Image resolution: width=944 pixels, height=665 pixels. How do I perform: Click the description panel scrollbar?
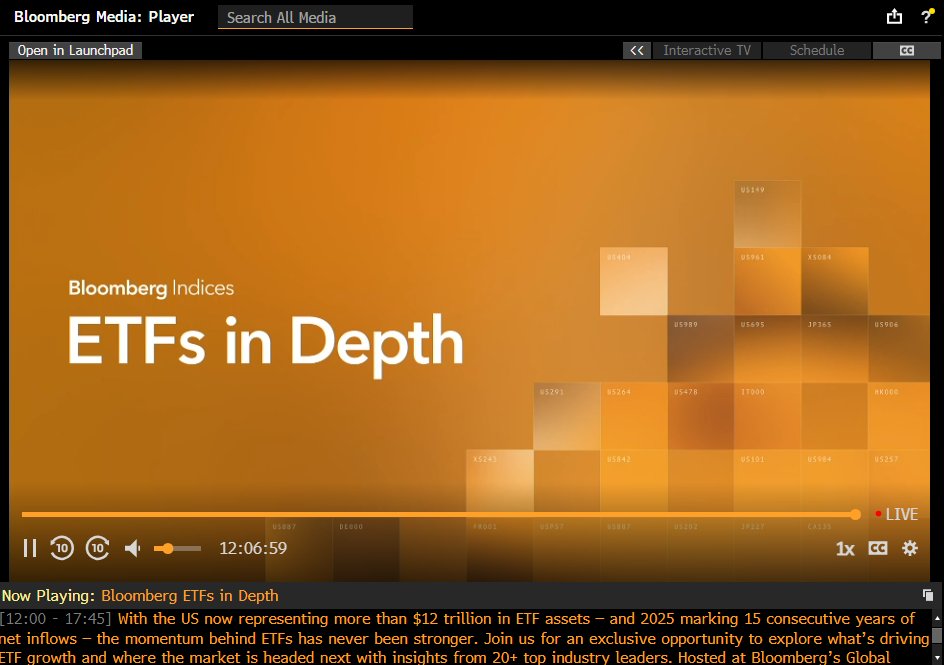click(937, 636)
